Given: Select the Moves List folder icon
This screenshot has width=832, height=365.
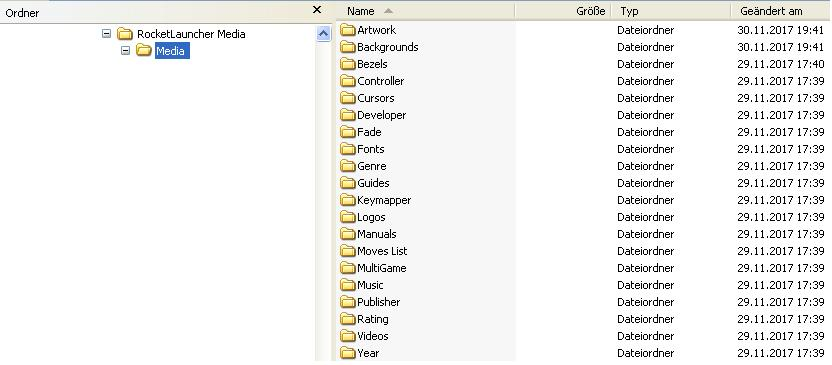Looking at the screenshot, I should (x=348, y=251).
